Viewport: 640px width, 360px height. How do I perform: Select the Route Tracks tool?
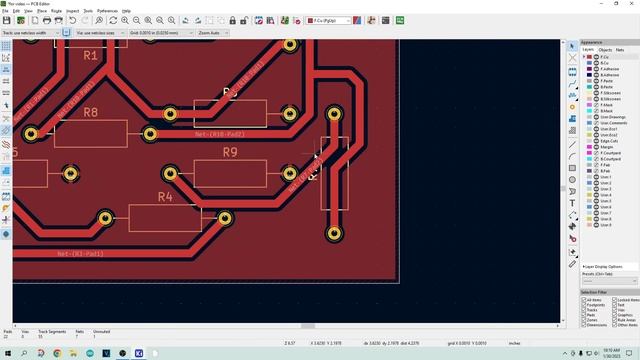572,84
